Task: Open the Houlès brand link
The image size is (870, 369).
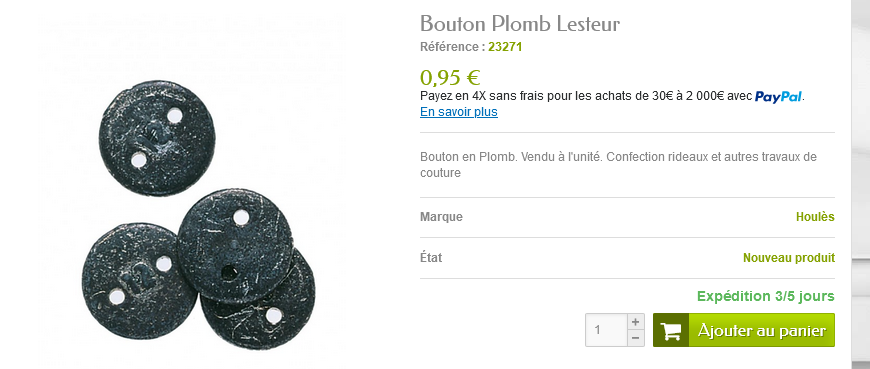Action: pyautogui.click(x=815, y=217)
